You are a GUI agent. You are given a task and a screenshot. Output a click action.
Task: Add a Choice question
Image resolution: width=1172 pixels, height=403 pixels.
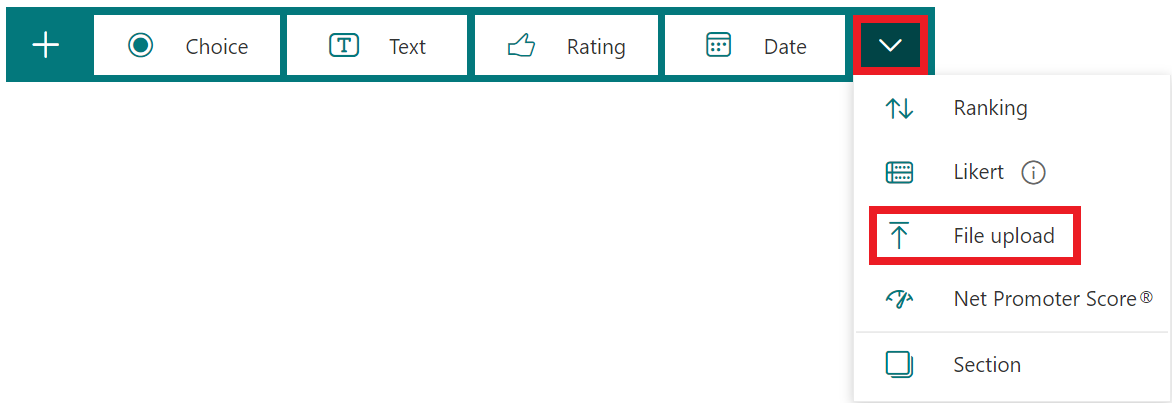point(187,46)
